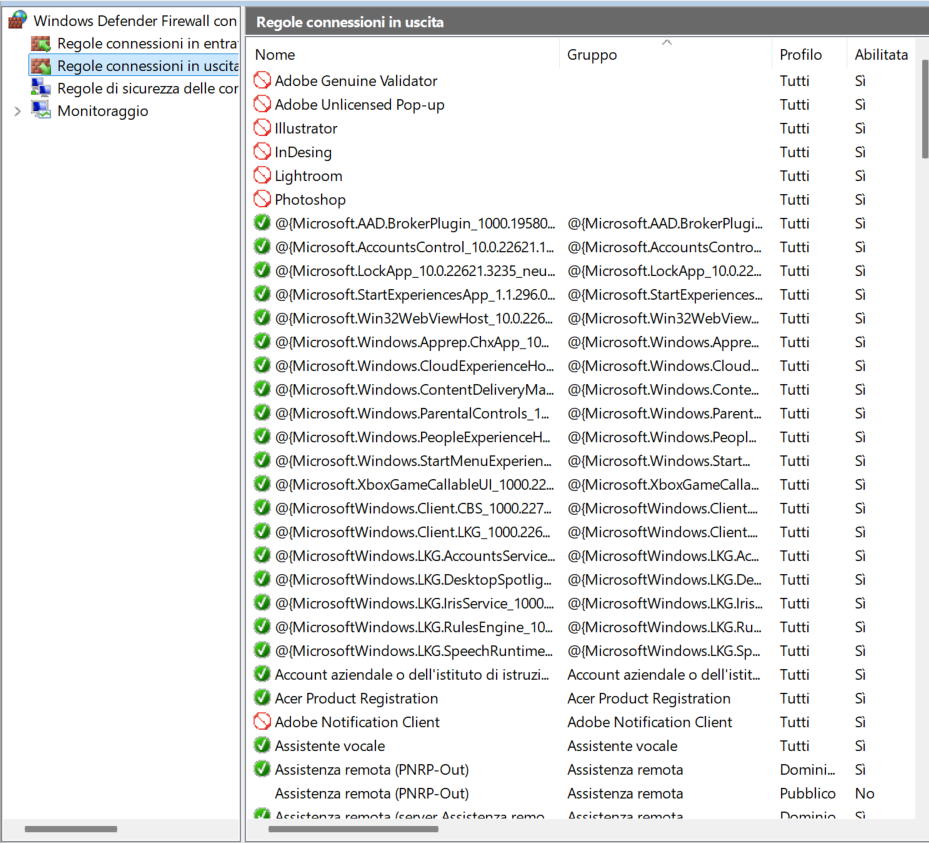Select the MicrosoftWindows.LKG.DesktopSpotlight rule name

pyautogui.click(x=413, y=579)
